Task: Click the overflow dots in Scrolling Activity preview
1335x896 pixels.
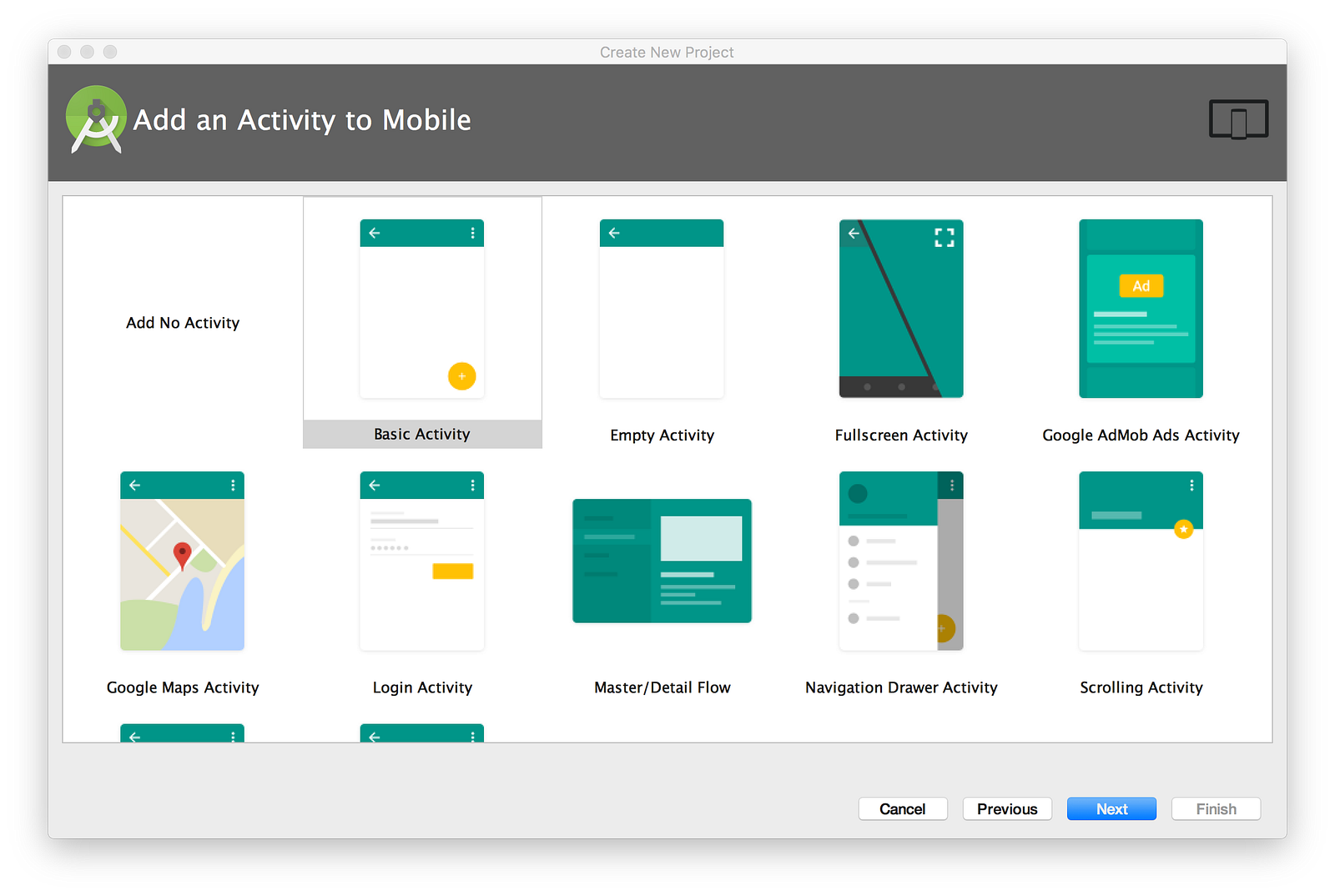Action: pyautogui.click(x=1191, y=485)
